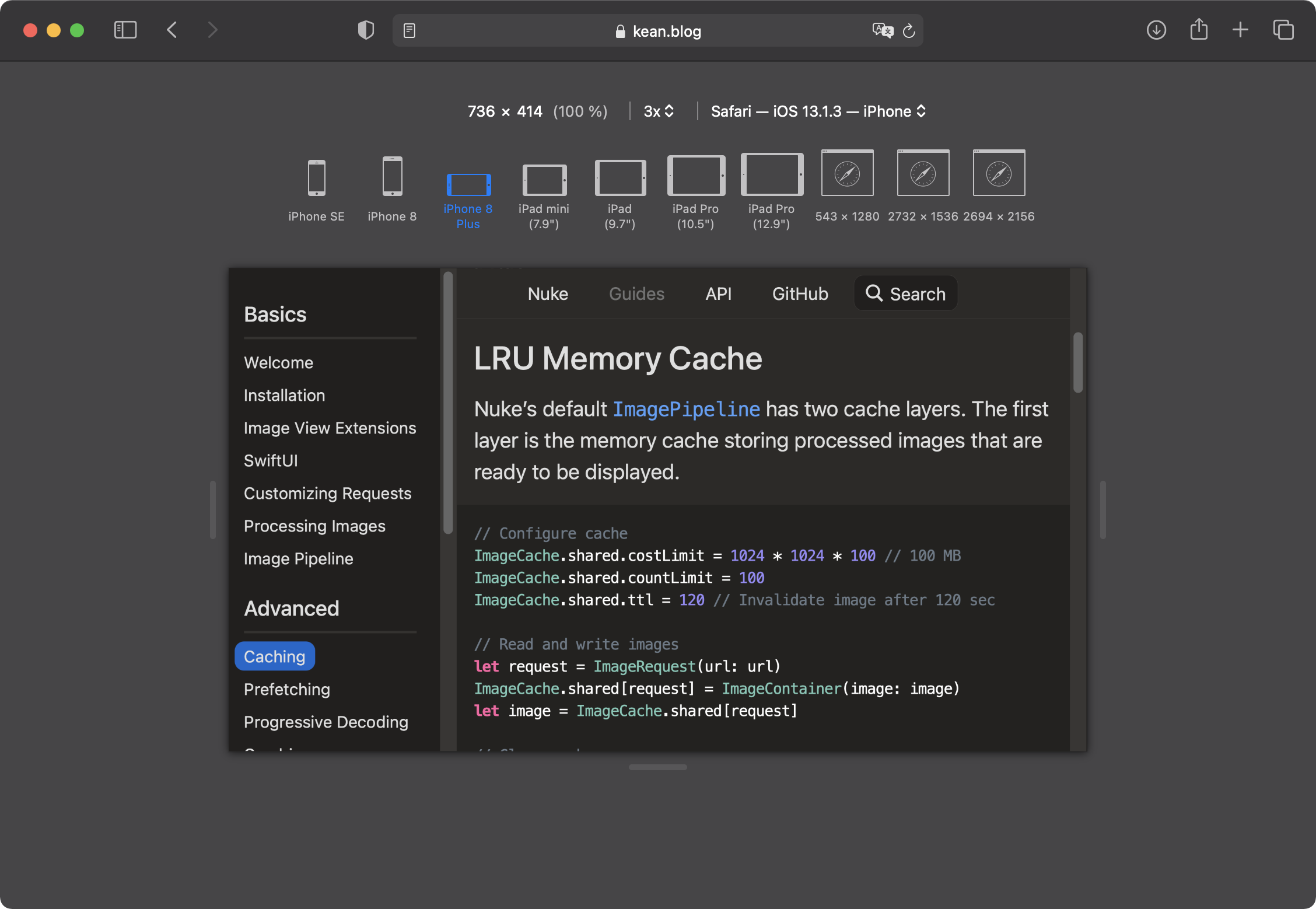Viewport: 1316px width, 909px height.
Task: Click the bottom viewport resize handle
Action: click(657, 767)
